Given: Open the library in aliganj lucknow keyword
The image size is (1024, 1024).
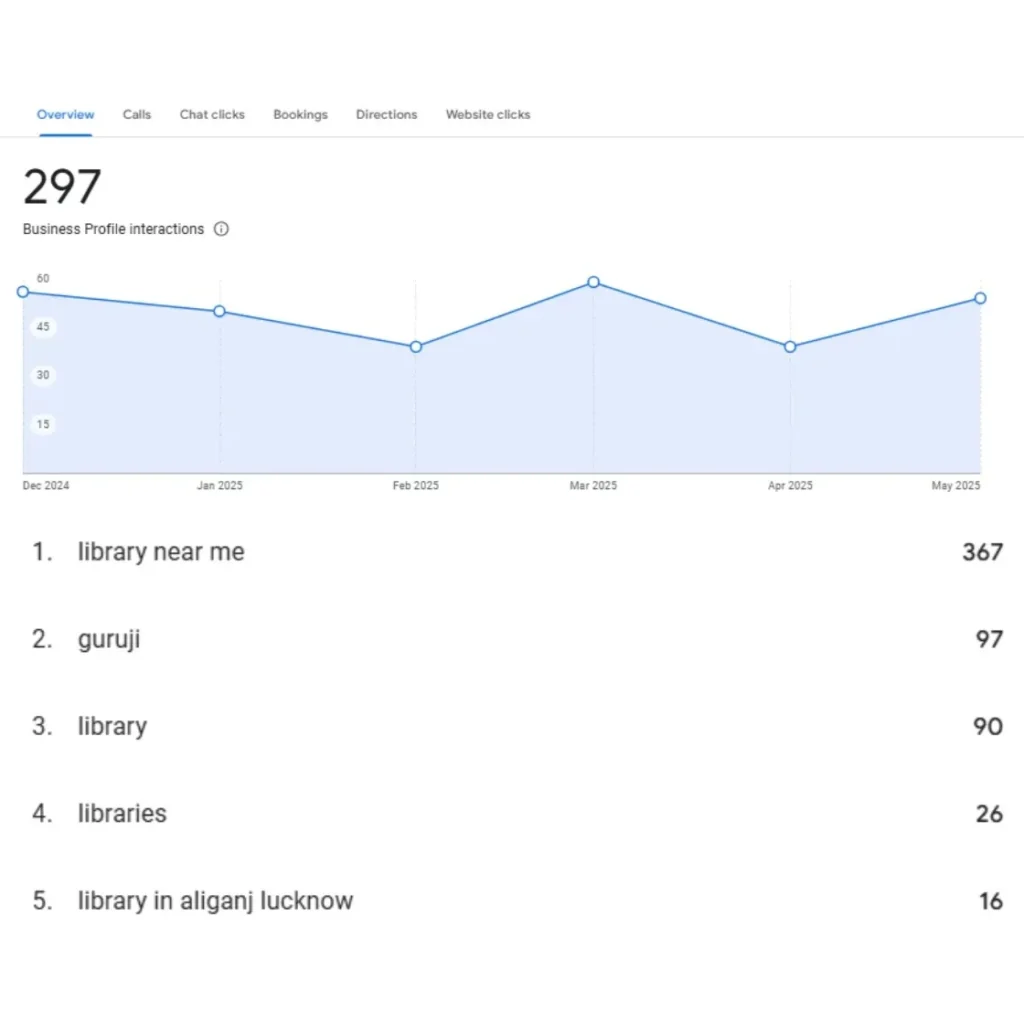Looking at the screenshot, I should (214, 901).
